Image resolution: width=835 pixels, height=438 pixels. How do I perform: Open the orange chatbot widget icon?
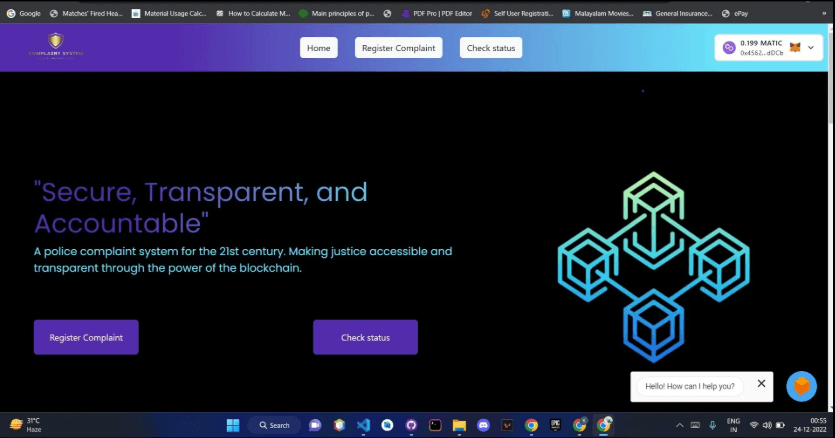pos(801,386)
